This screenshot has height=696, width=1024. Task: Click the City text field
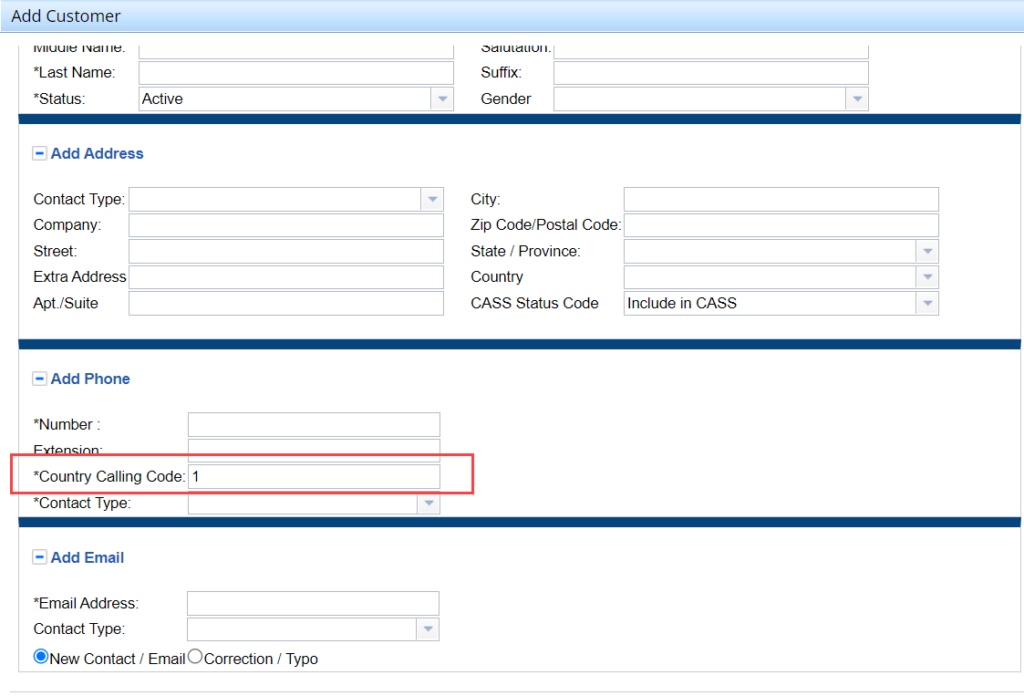coord(781,199)
